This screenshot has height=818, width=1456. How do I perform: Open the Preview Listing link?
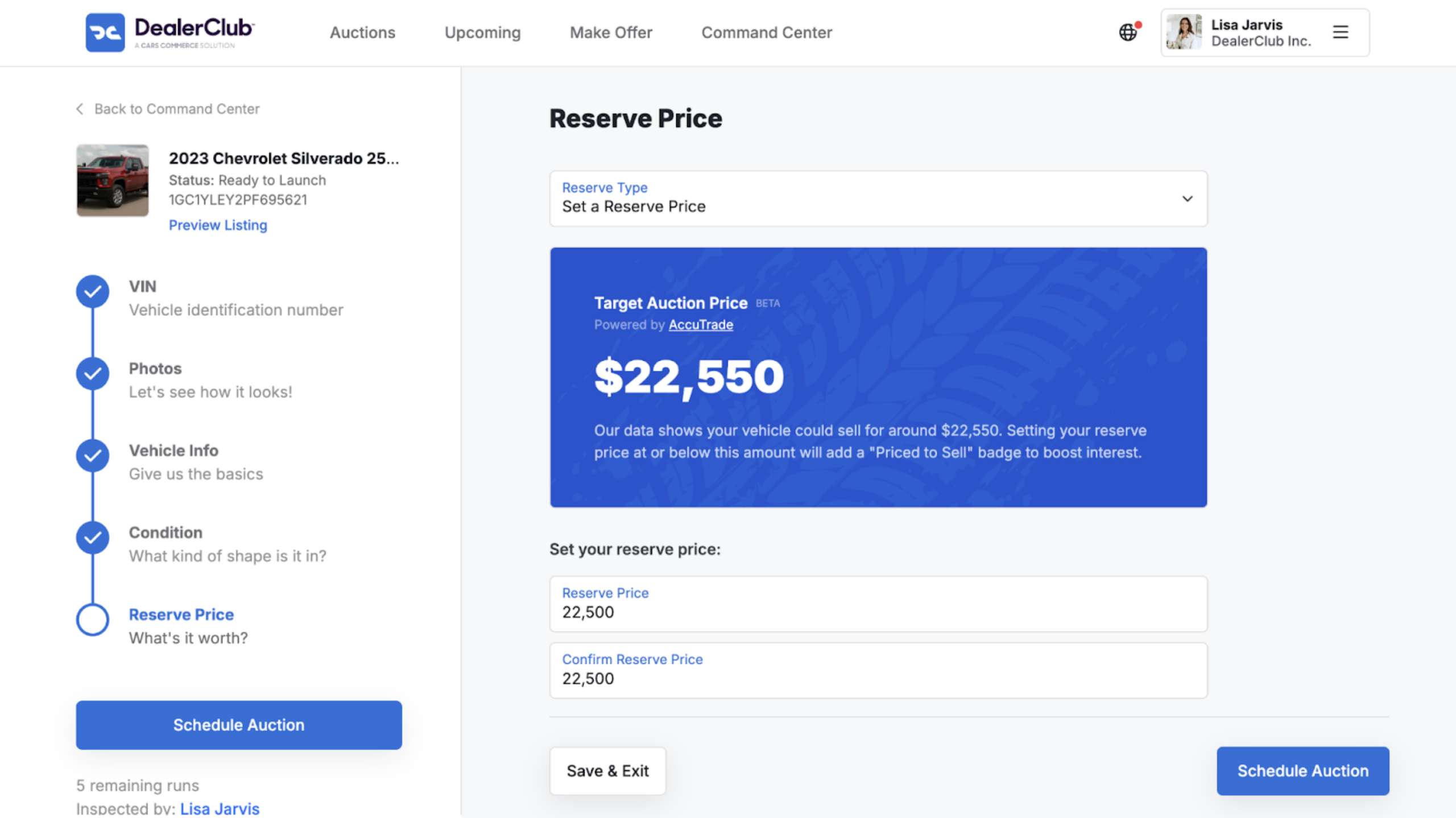point(218,225)
